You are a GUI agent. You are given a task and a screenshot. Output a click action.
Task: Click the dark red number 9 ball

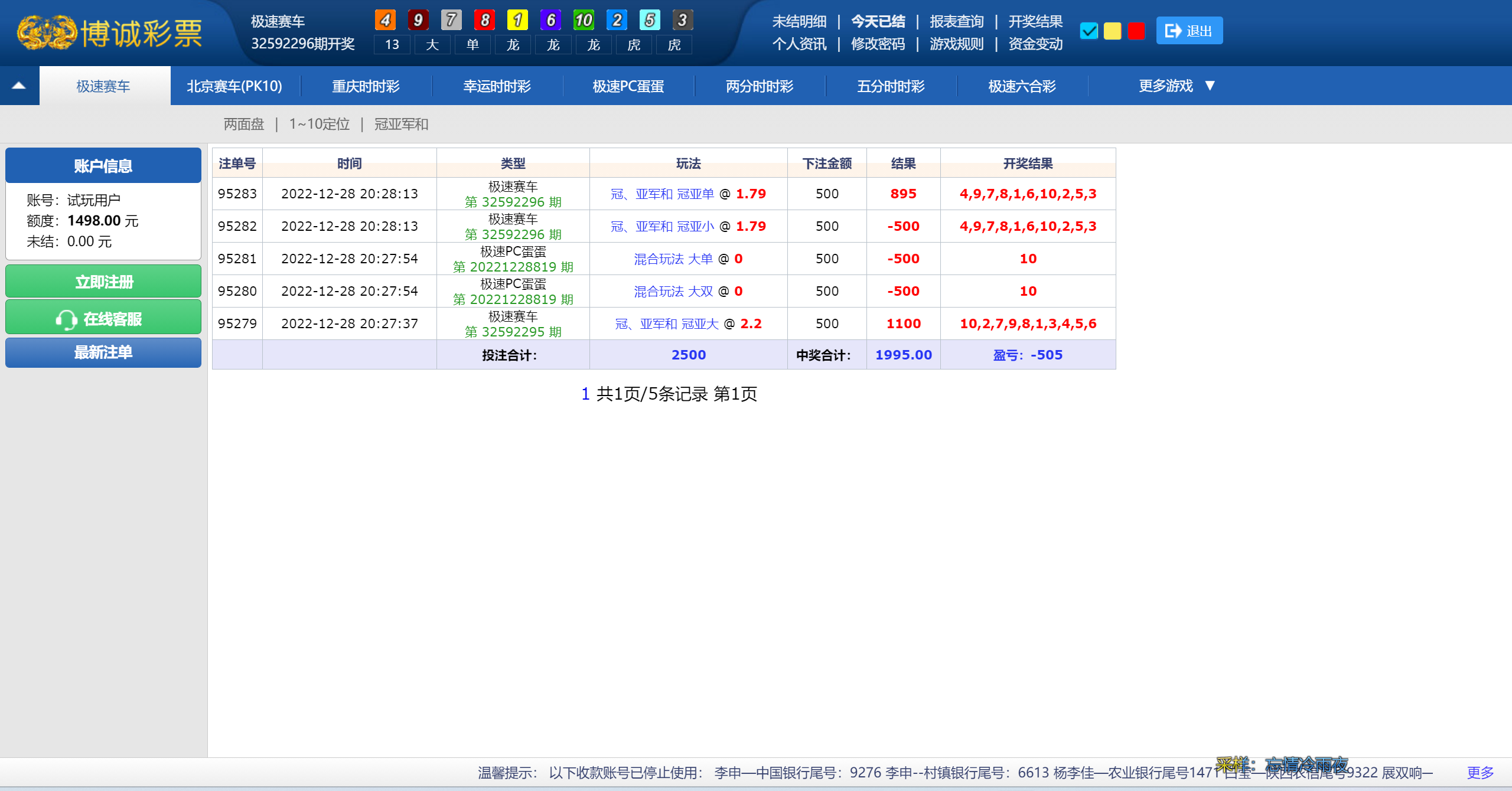418,20
